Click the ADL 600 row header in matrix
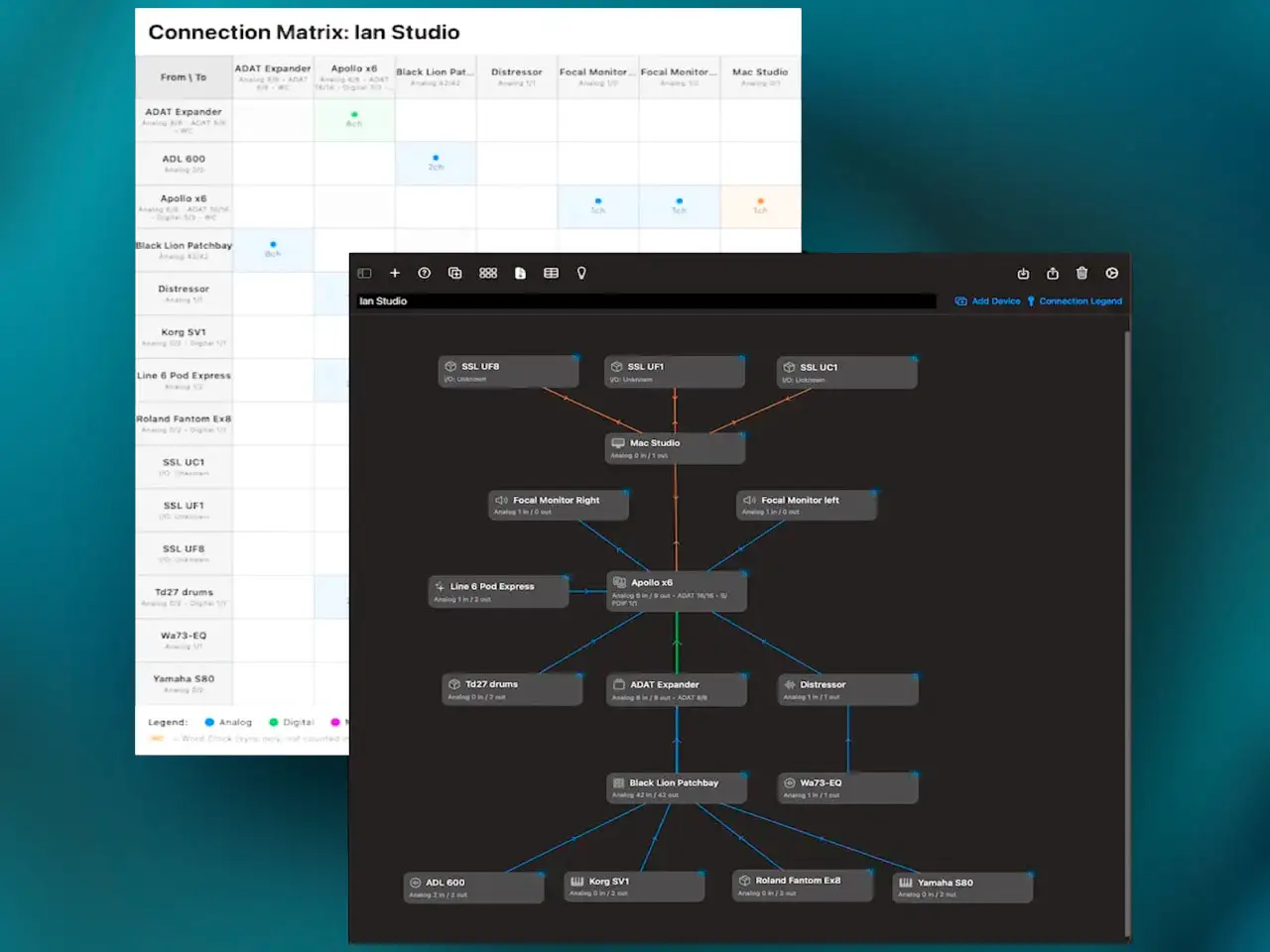The height and width of the screenshot is (952, 1270). pos(184,163)
